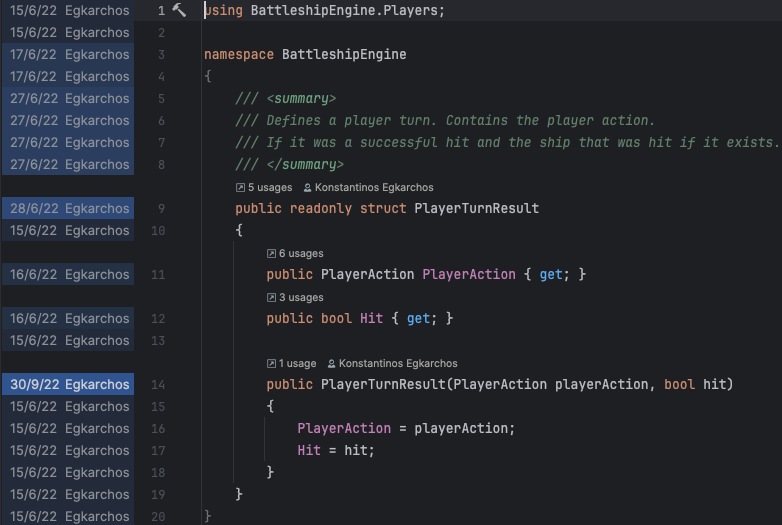This screenshot has height=525, width=782.
Task: Click the '17/6/22 Egkarchos' annotation for line 4
Action: tap(68, 76)
